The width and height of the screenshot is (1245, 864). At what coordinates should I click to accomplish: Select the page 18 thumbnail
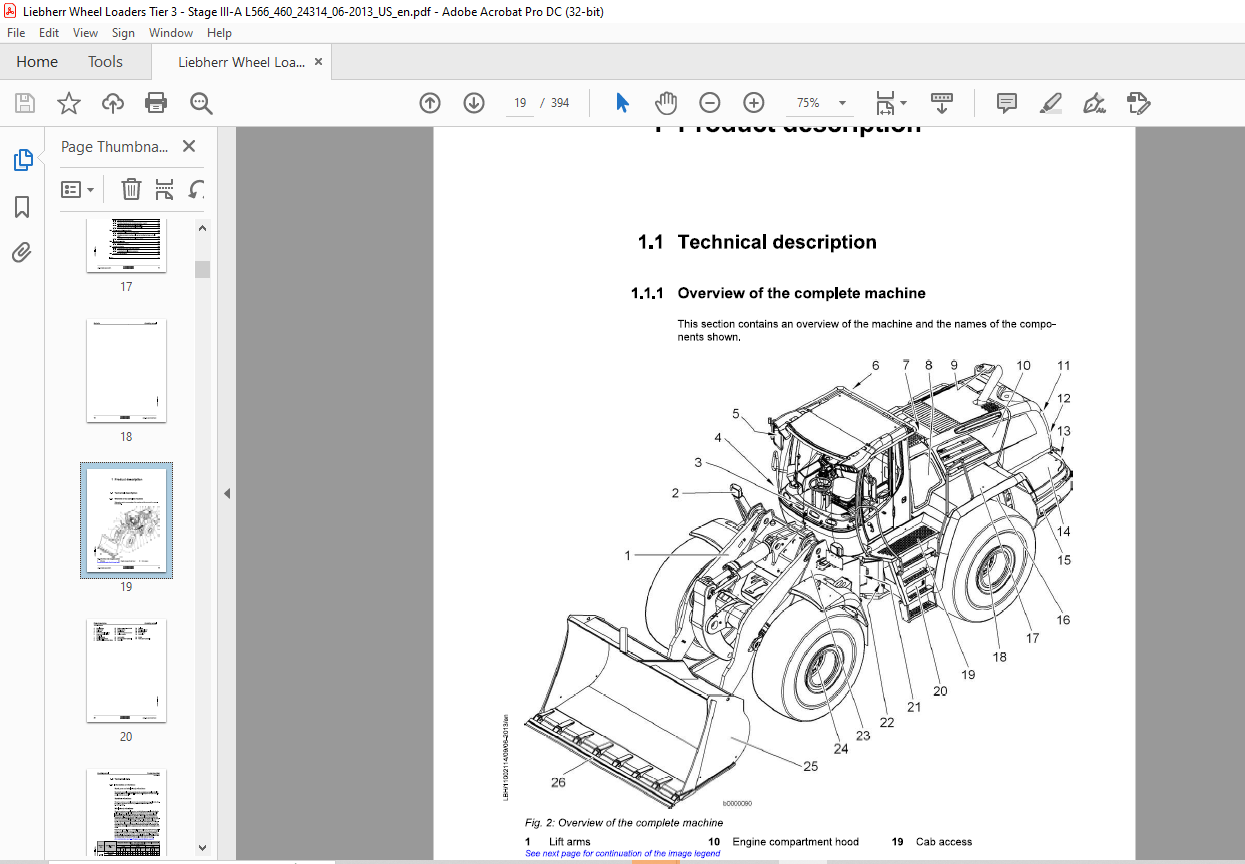click(126, 371)
